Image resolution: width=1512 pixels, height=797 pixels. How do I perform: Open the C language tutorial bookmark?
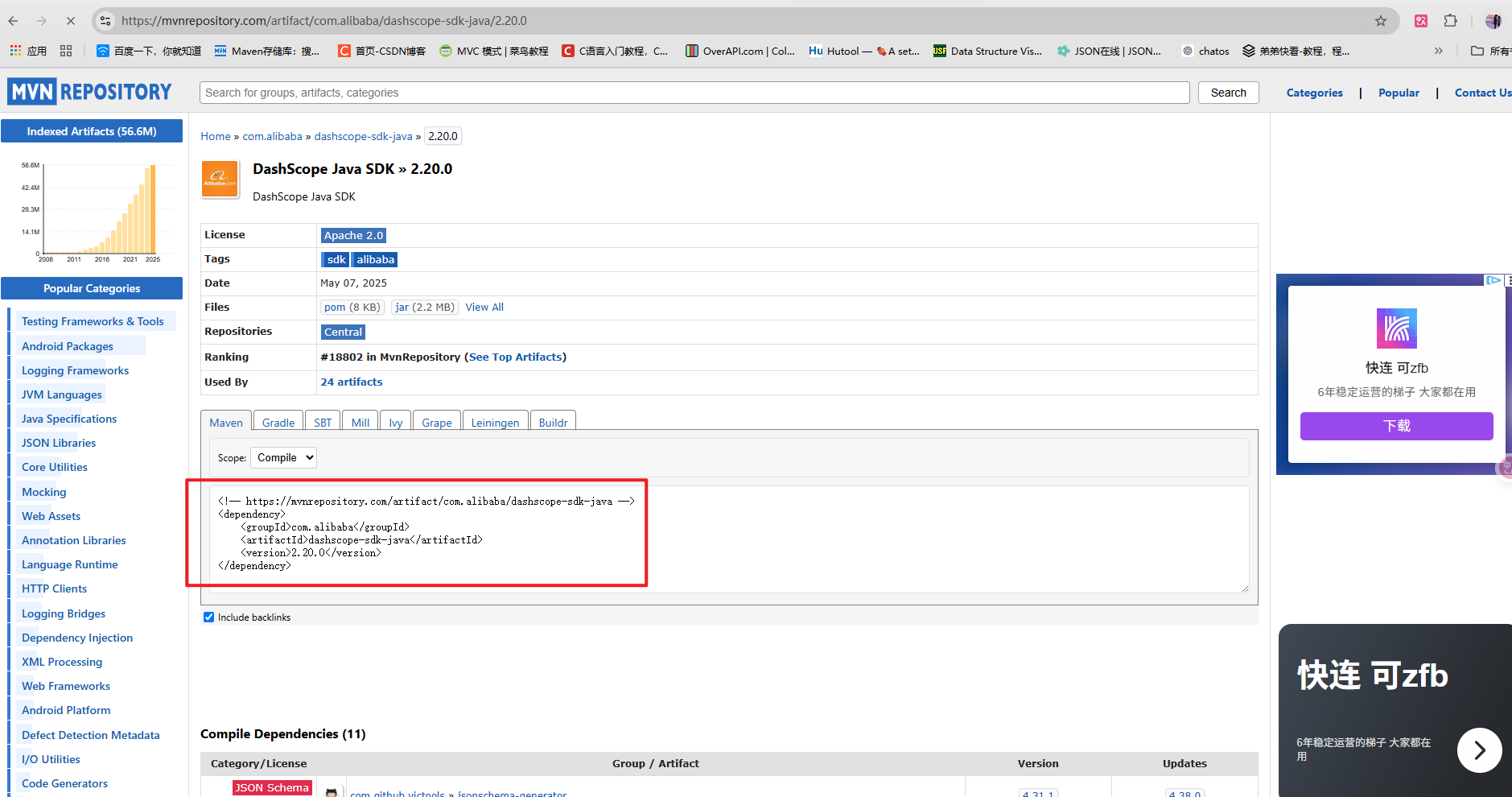[616, 51]
